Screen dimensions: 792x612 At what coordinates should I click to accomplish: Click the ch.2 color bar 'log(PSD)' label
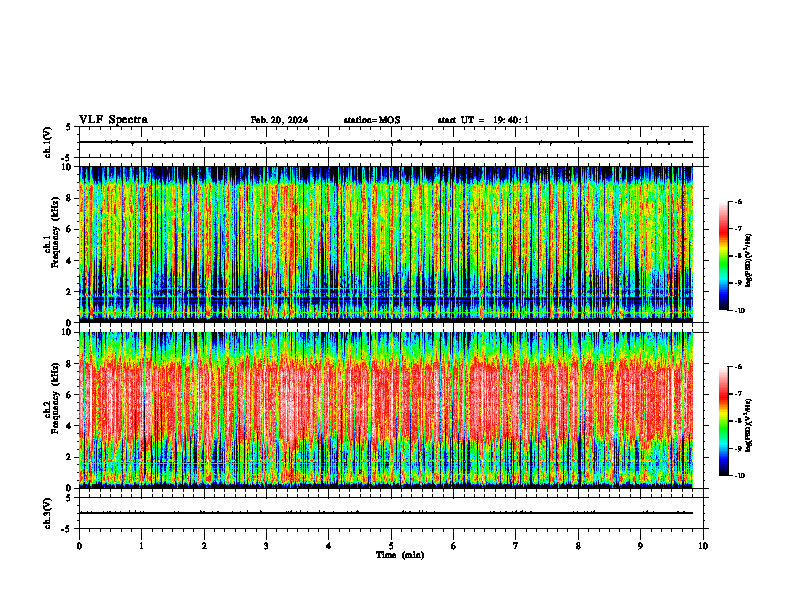[749, 424]
